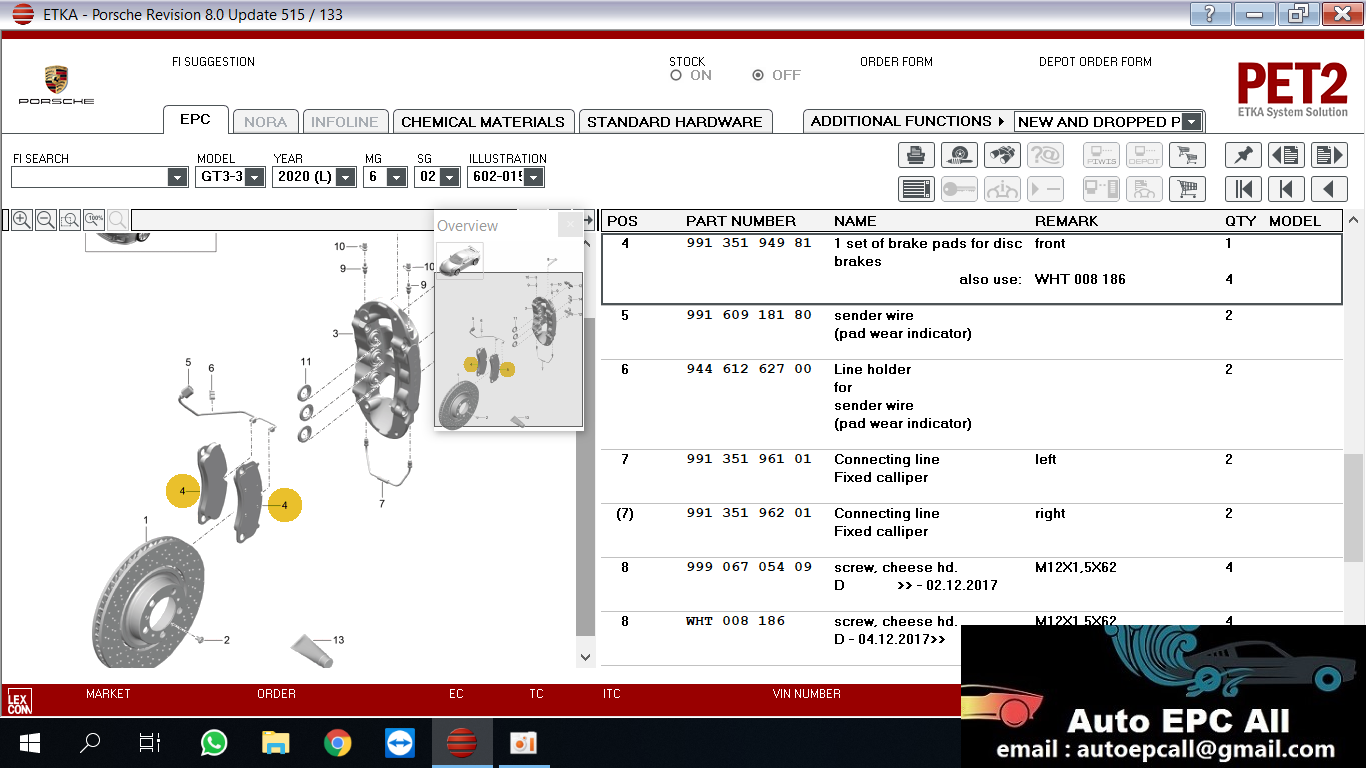
Task: Select the stock OFF radio button
Action: 758,75
